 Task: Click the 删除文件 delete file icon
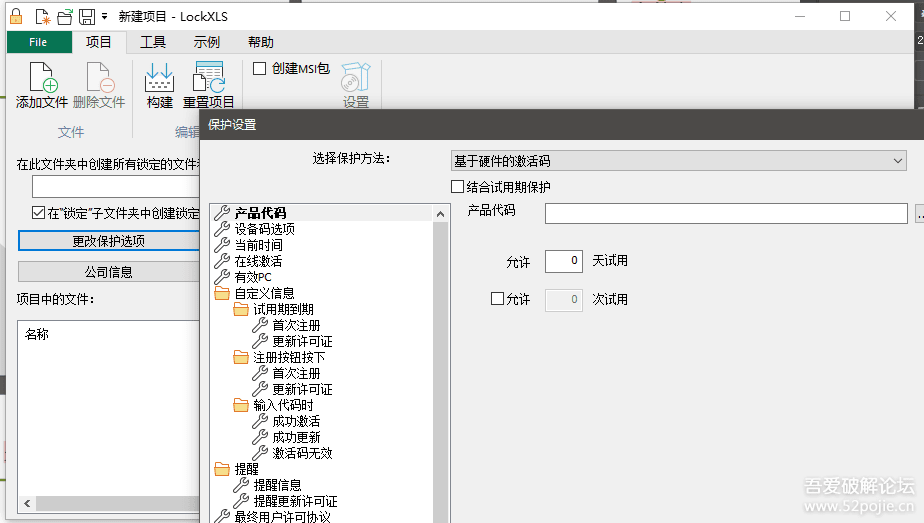pos(99,78)
